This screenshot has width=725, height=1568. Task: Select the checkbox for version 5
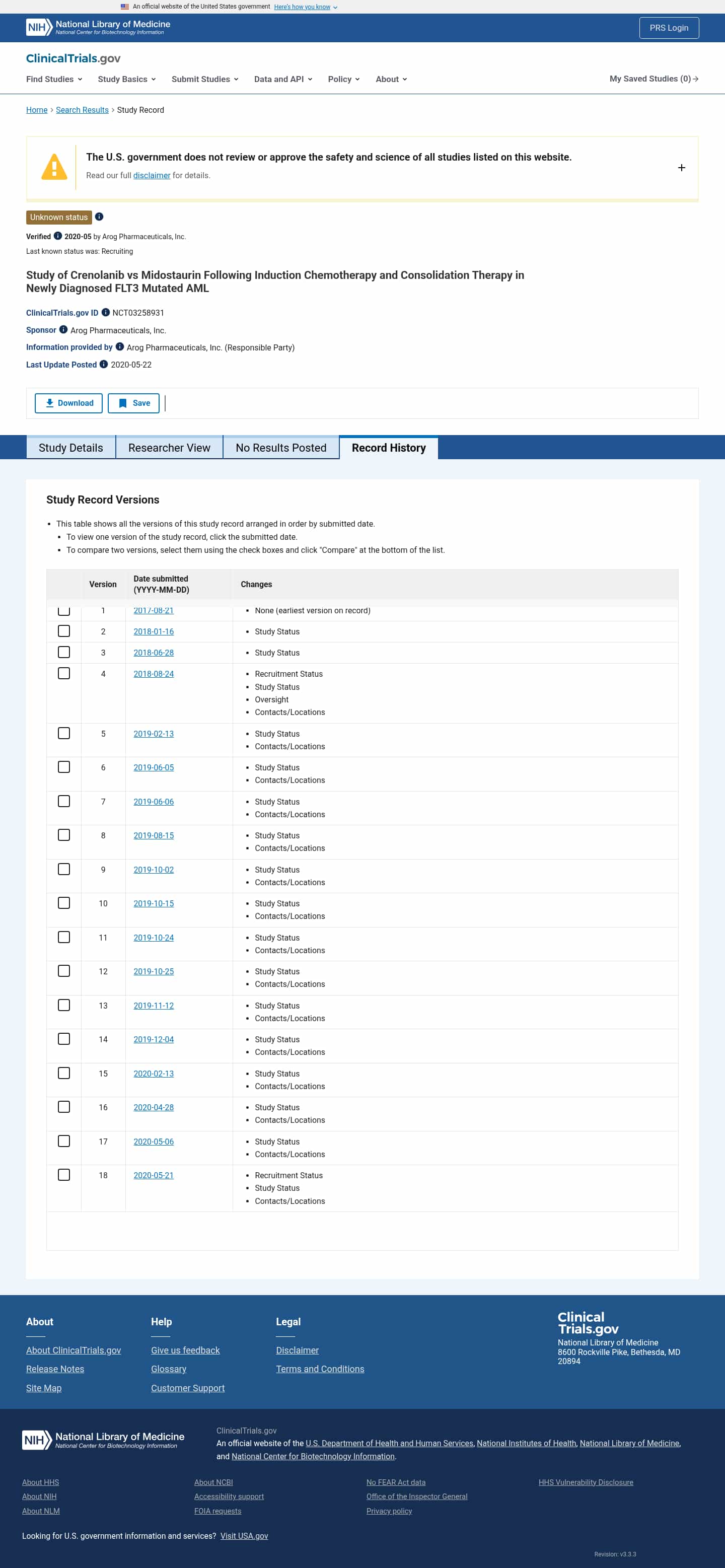64,734
